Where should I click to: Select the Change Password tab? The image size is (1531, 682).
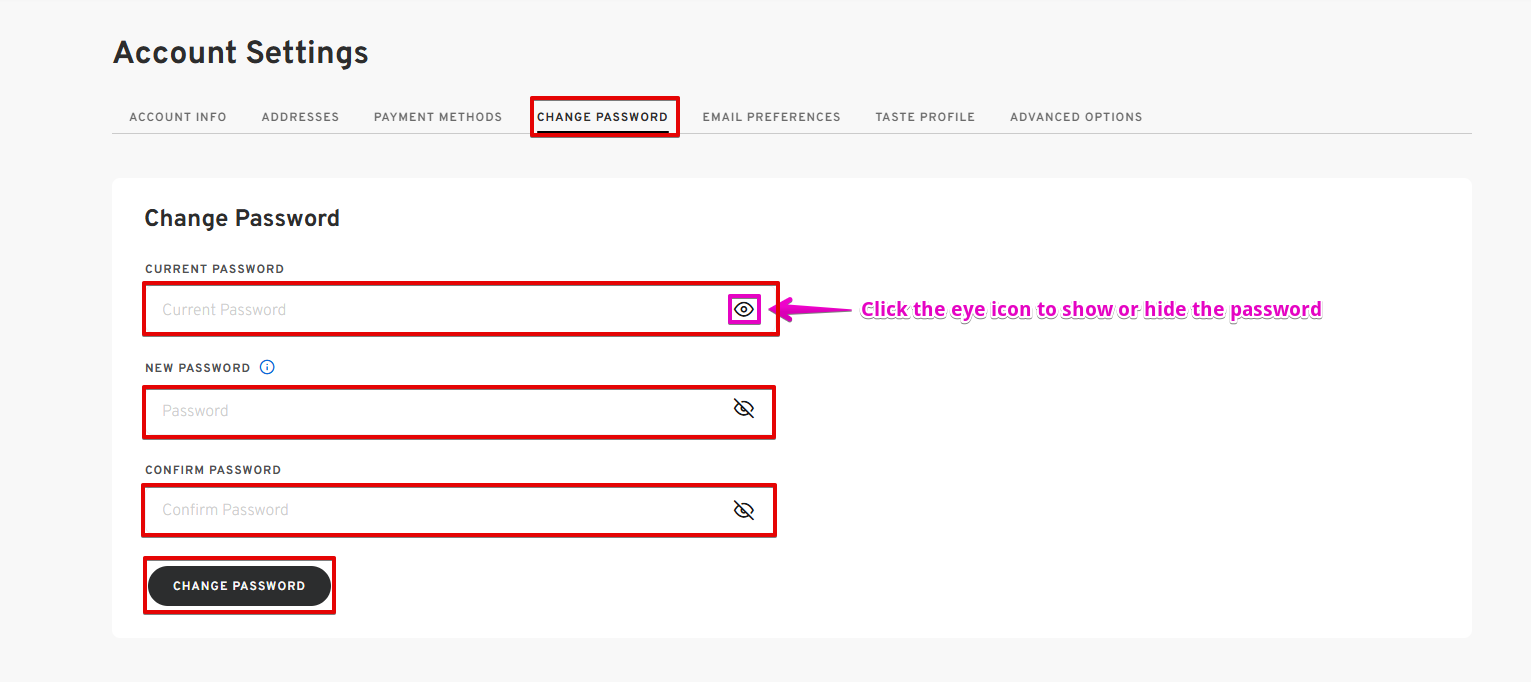tap(602, 117)
